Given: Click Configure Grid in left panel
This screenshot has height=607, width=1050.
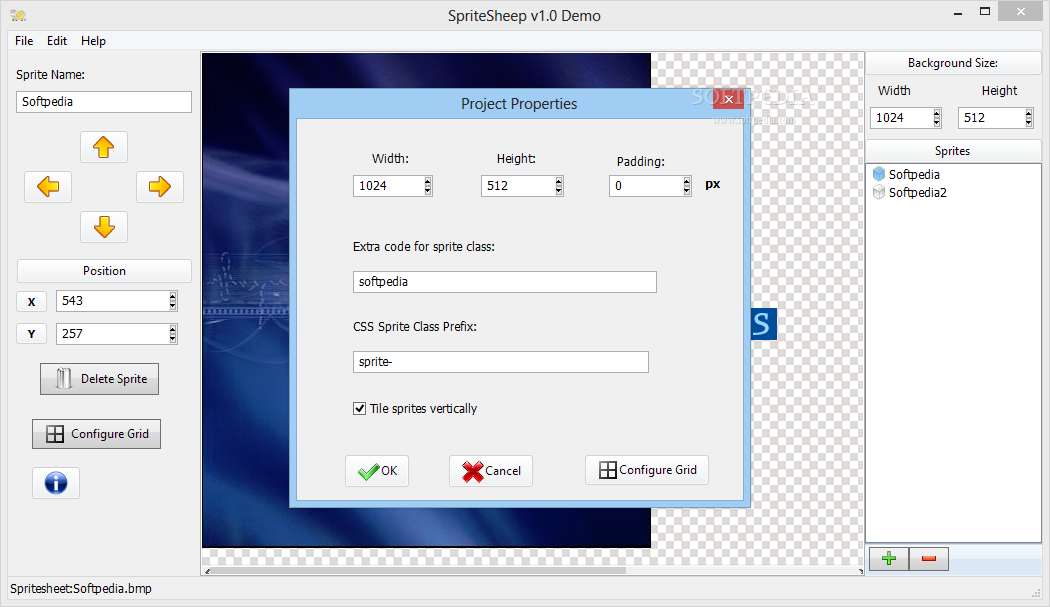Looking at the screenshot, I should tap(96, 433).
